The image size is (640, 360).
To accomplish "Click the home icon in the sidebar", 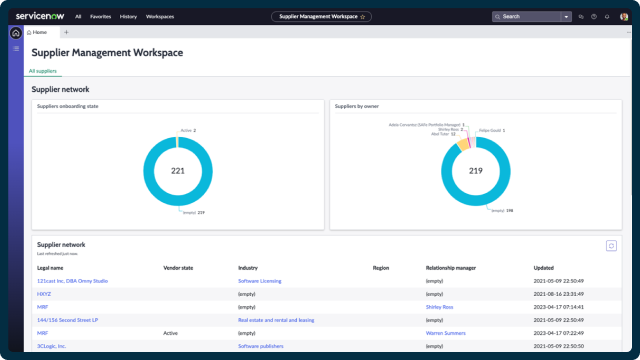I will (16, 33).
